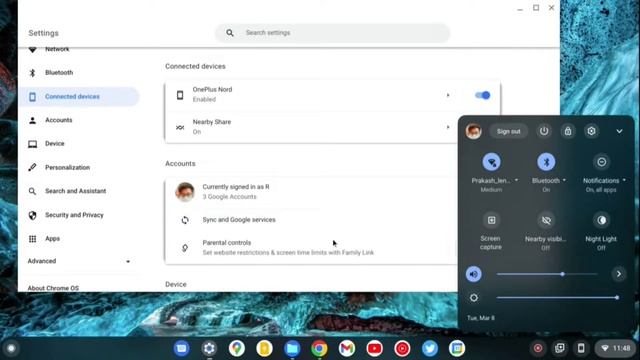
Task: Click the status tray clock showing 11:48
Action: coord(616,348)
